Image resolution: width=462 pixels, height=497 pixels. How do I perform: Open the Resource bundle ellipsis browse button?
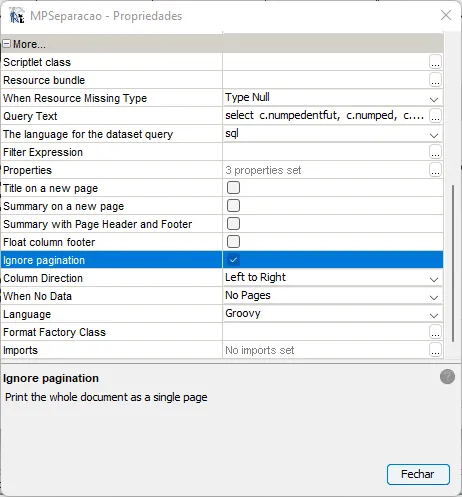435,80
